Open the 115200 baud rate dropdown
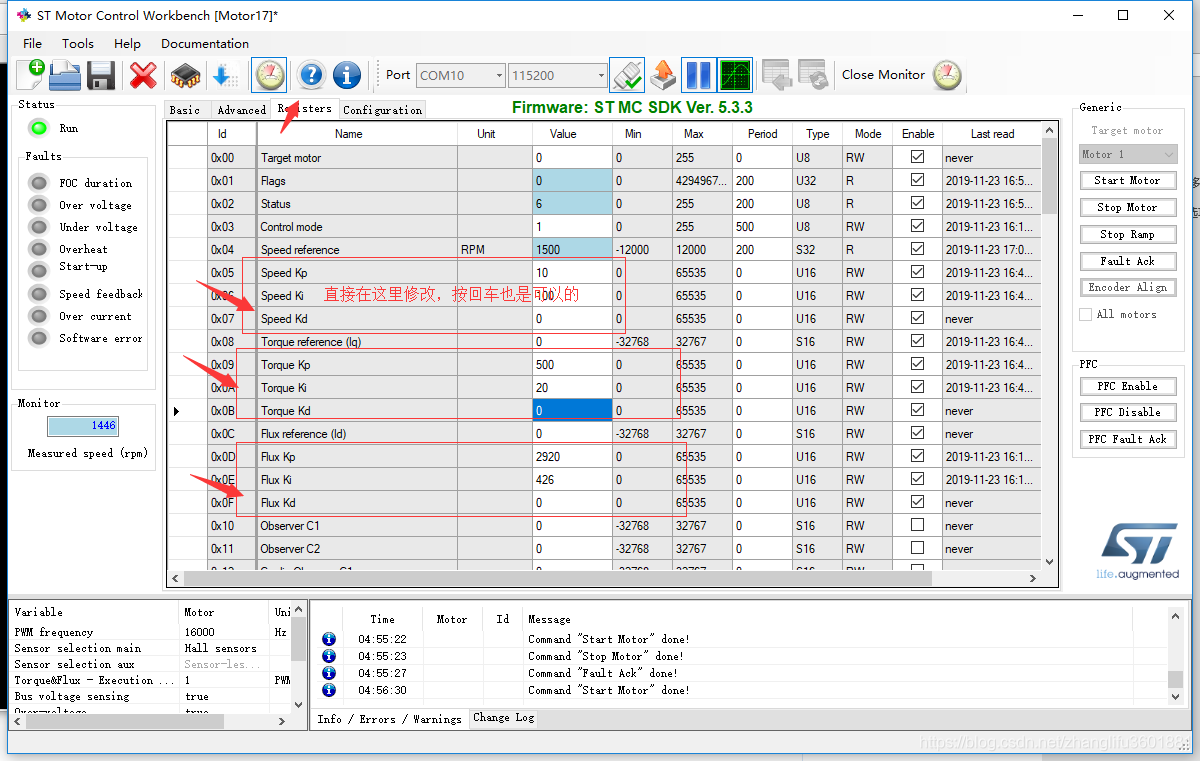Viewport: 1200px width, 761px height. coord(558,75)
